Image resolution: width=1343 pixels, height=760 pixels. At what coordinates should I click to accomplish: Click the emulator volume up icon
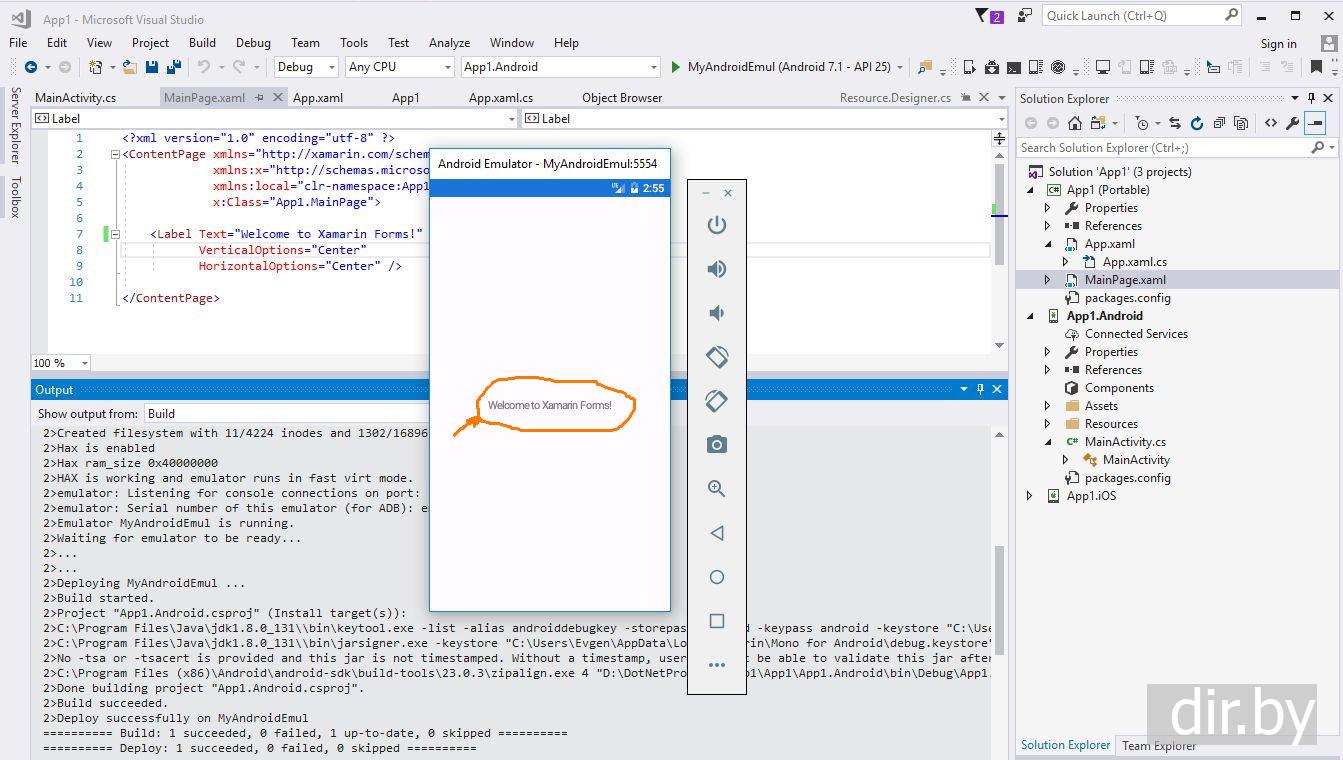716,269
